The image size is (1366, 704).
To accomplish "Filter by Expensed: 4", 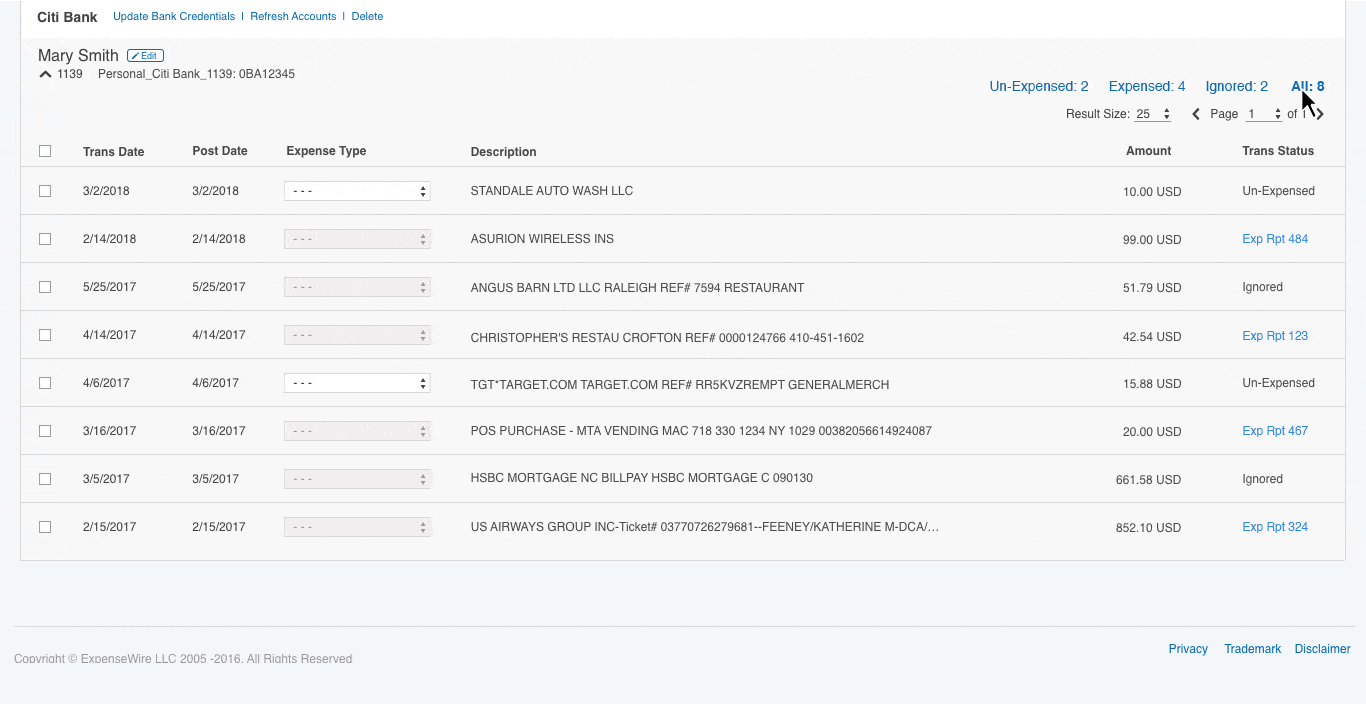I will [x=1147, y=86].
